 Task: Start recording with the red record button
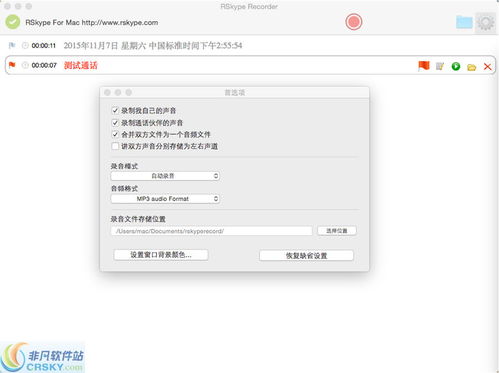coord(354,22)
